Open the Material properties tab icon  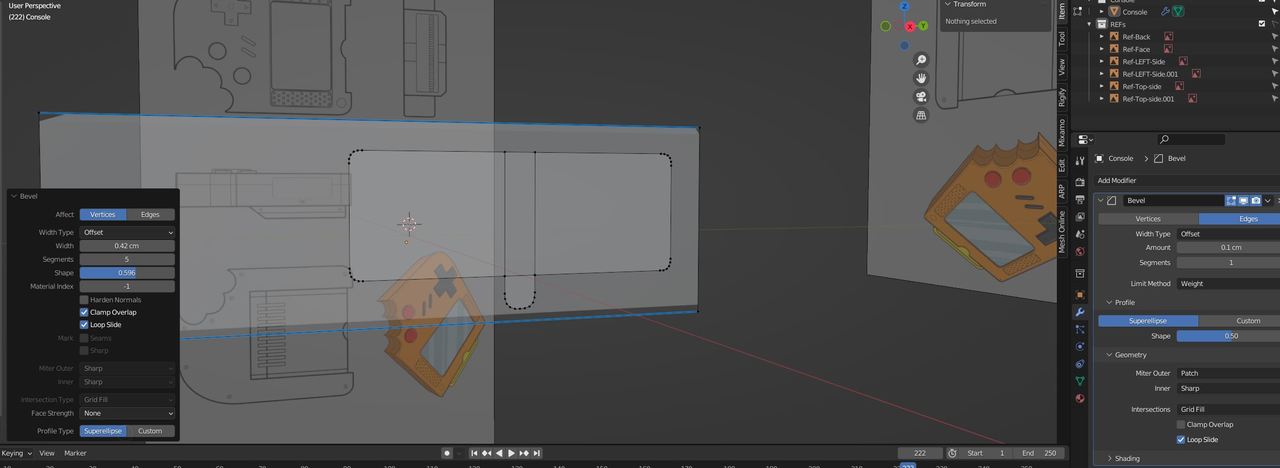(x=1079, y=398)
